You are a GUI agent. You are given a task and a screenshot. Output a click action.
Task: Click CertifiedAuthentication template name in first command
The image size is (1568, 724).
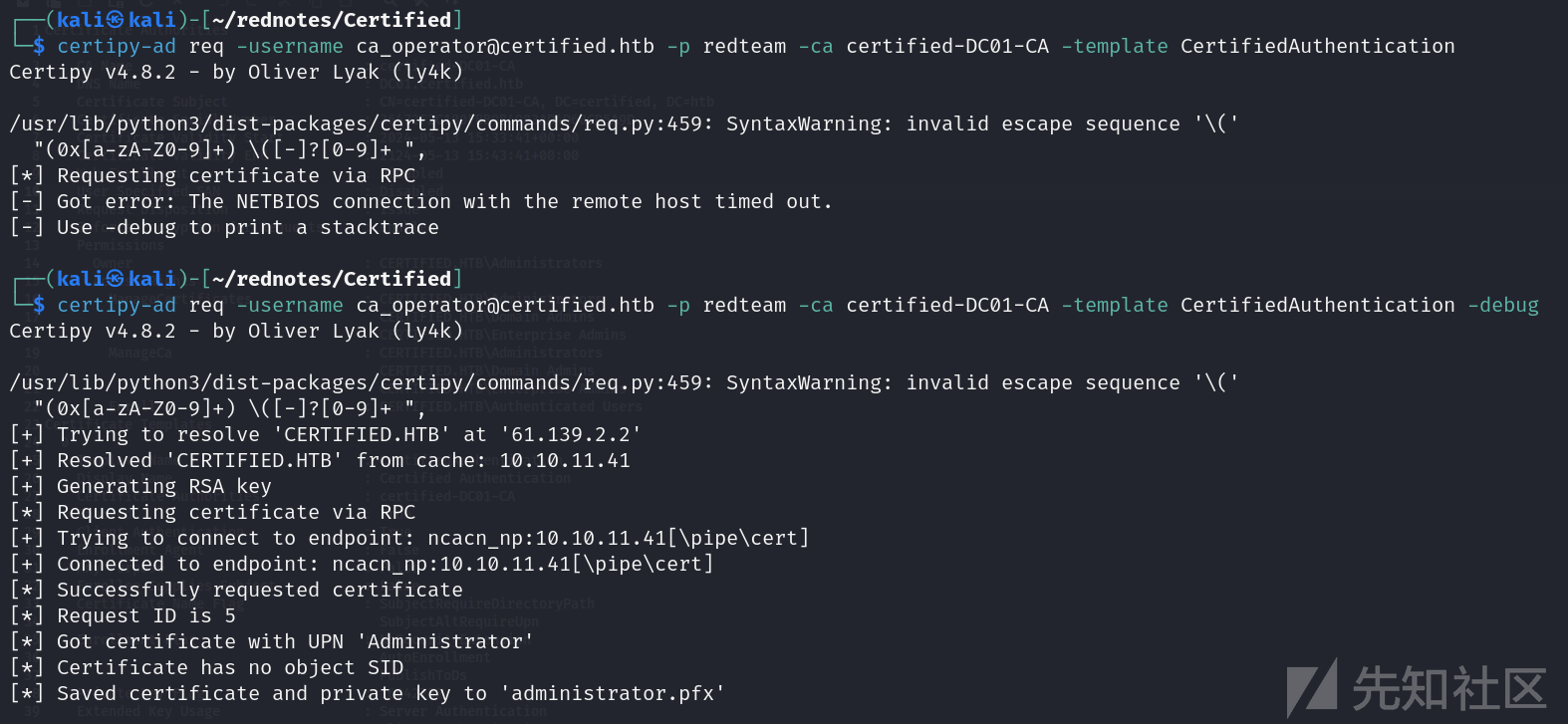click(1318, 46)
